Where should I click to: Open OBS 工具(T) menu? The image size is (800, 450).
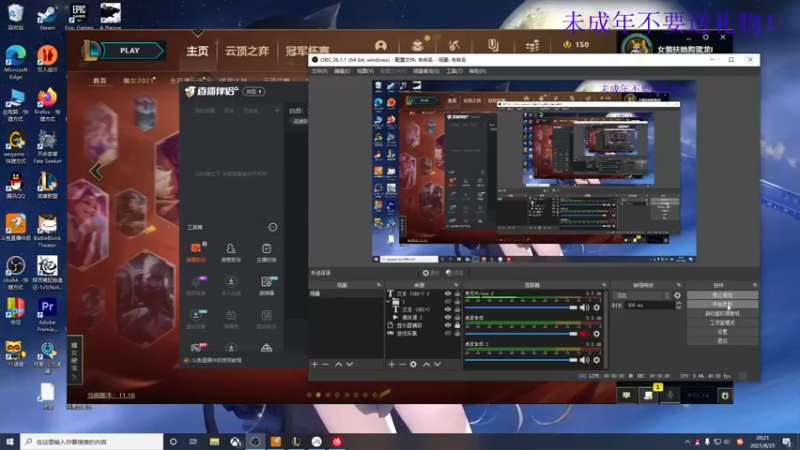coord(454,71)
